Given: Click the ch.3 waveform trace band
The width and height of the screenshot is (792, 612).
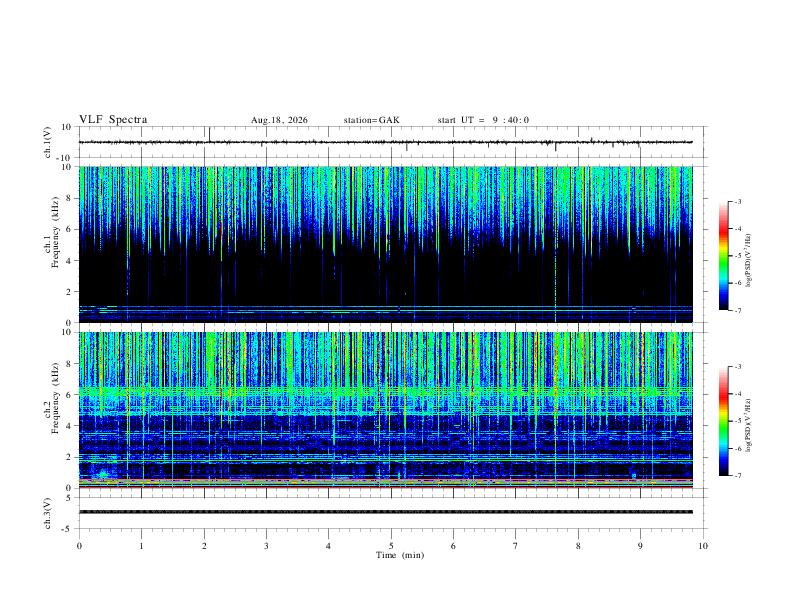Looking at the screenshot, I should pyautogui.click(x=385, y=512).
